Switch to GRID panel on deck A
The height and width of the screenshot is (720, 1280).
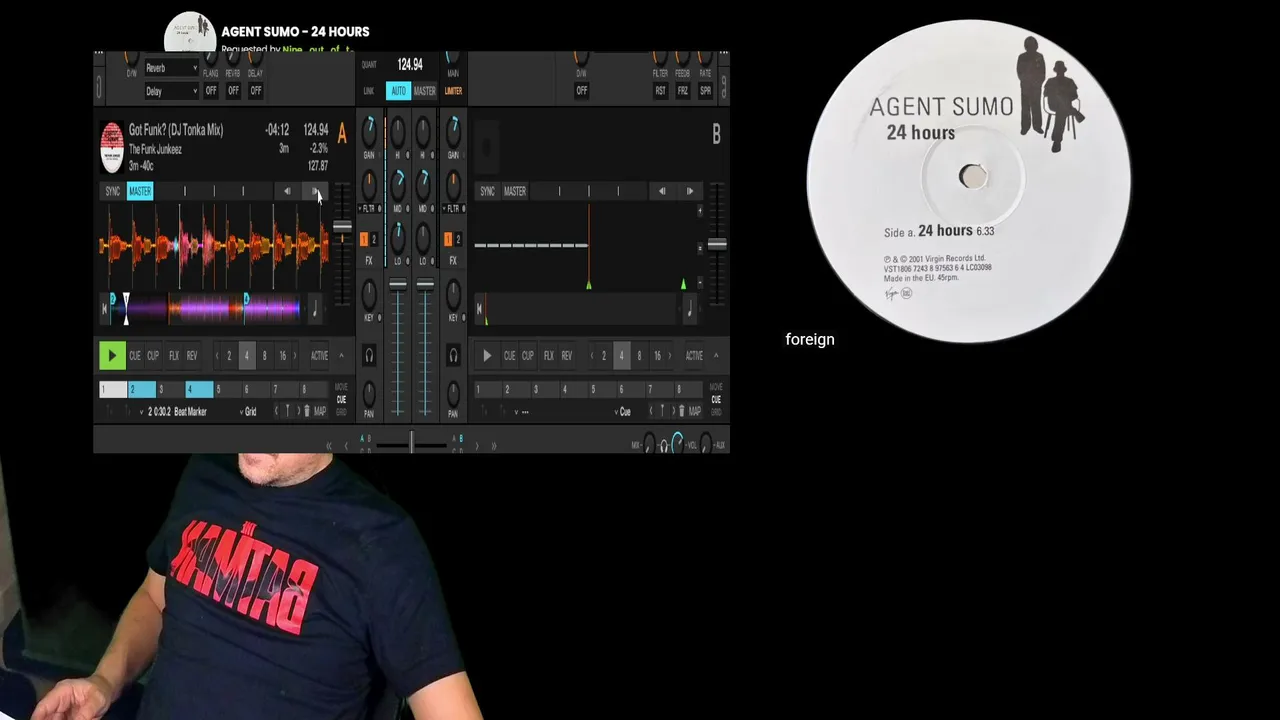pyautogui.click(x=341, y=411)
